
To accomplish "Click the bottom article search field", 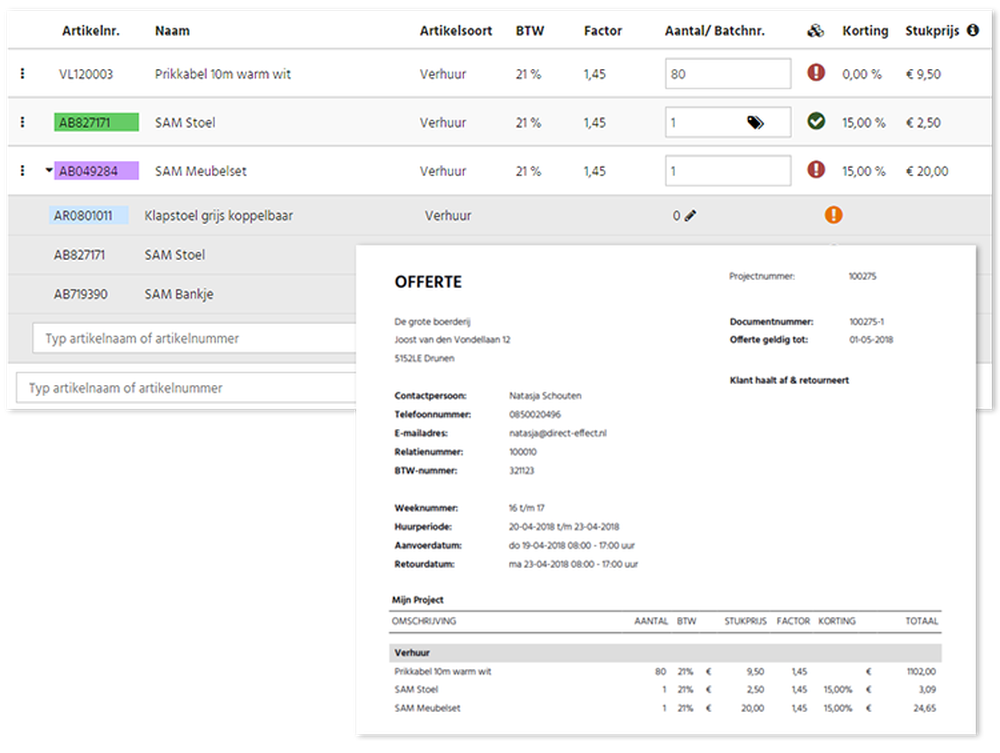I will point(186,388).
